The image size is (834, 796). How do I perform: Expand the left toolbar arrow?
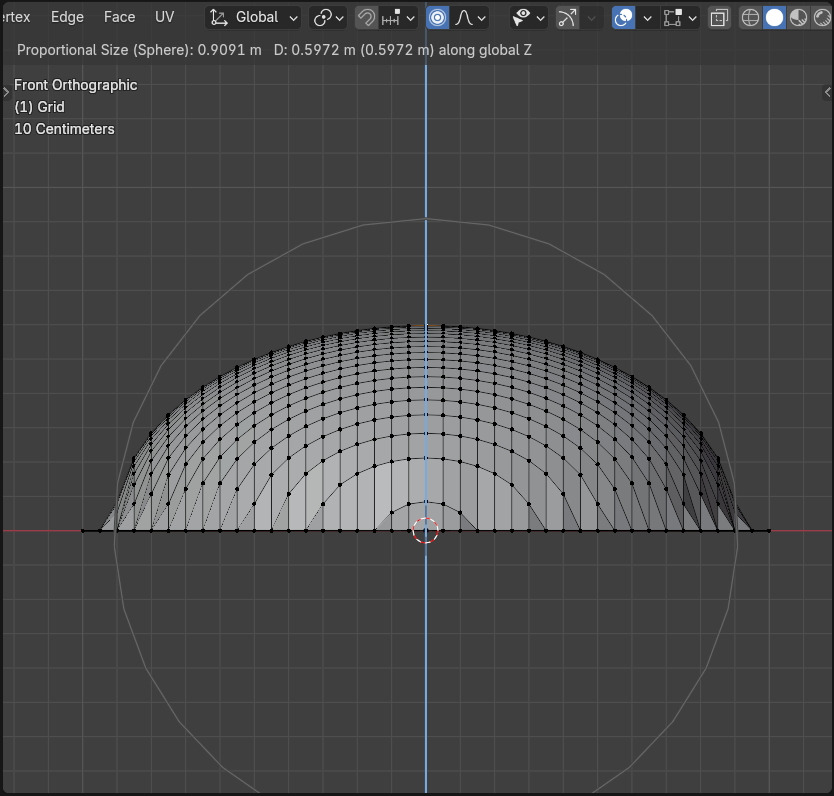click(x=6, y=92)
